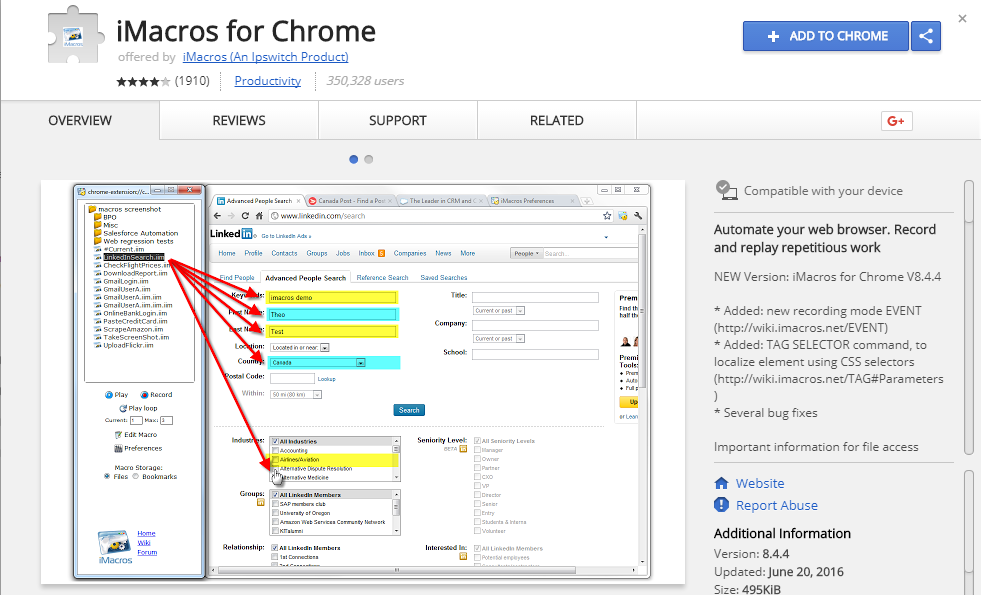Click the reload icon in the preview's browser
Viewport: 981px width, 595px height.
point(245,216)
